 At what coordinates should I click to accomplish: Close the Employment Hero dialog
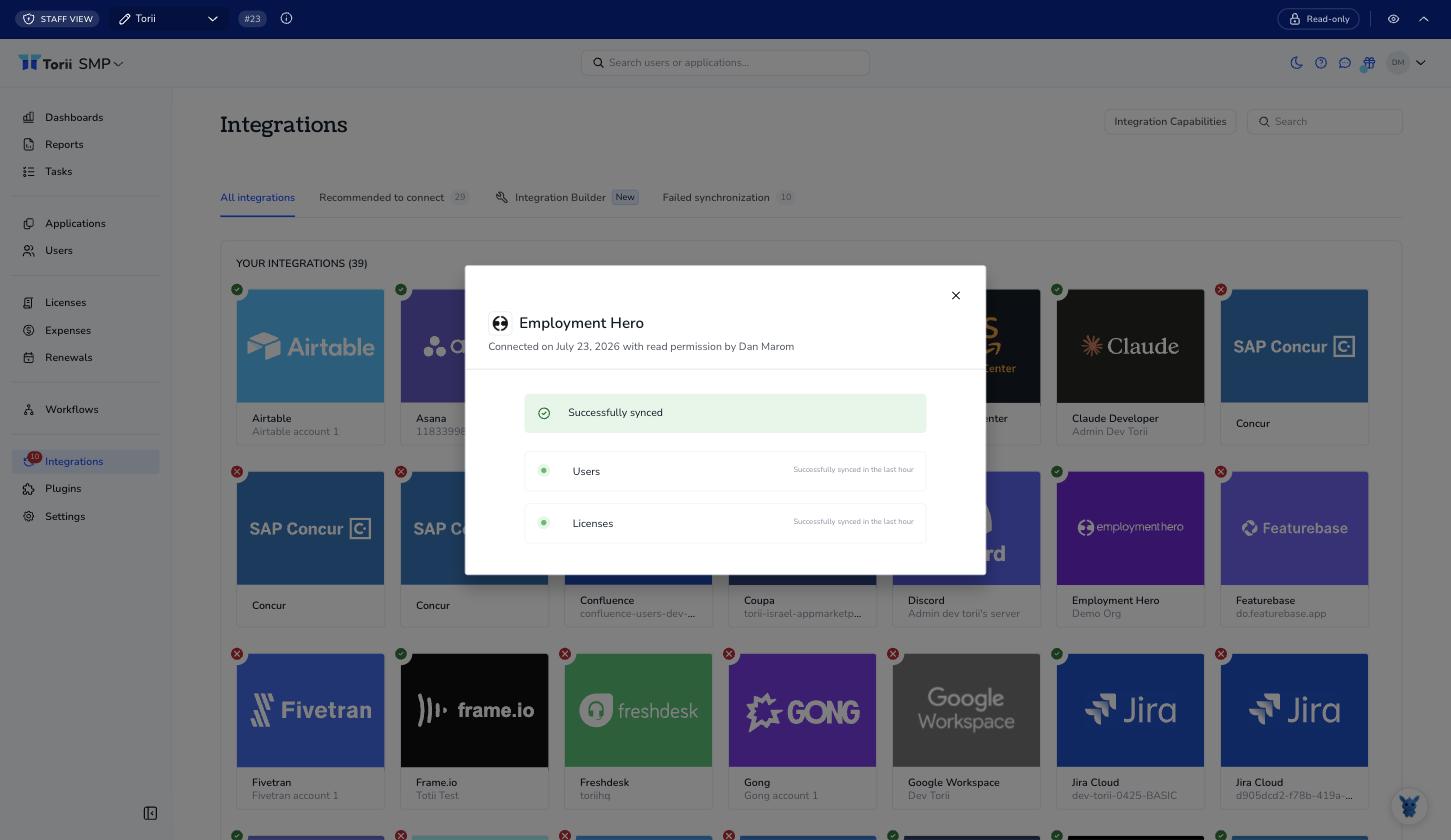[x=956, y=295]
